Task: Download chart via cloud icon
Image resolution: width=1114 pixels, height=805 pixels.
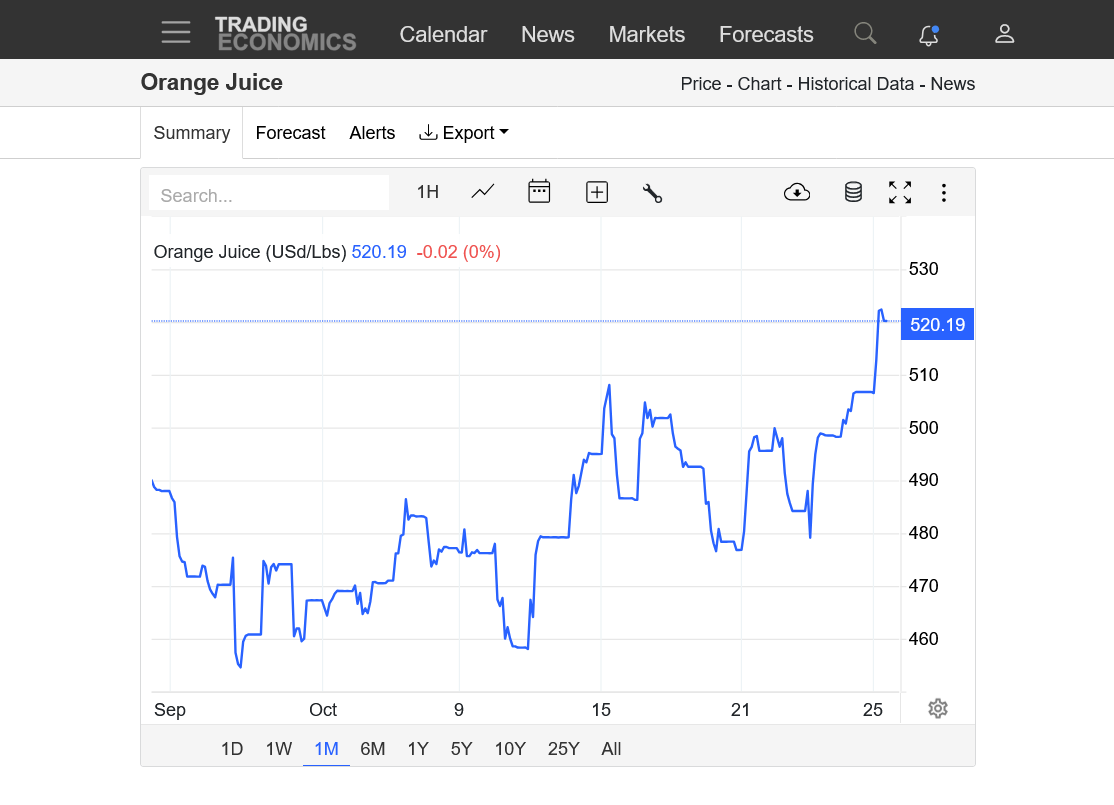Action: point(797,192)
